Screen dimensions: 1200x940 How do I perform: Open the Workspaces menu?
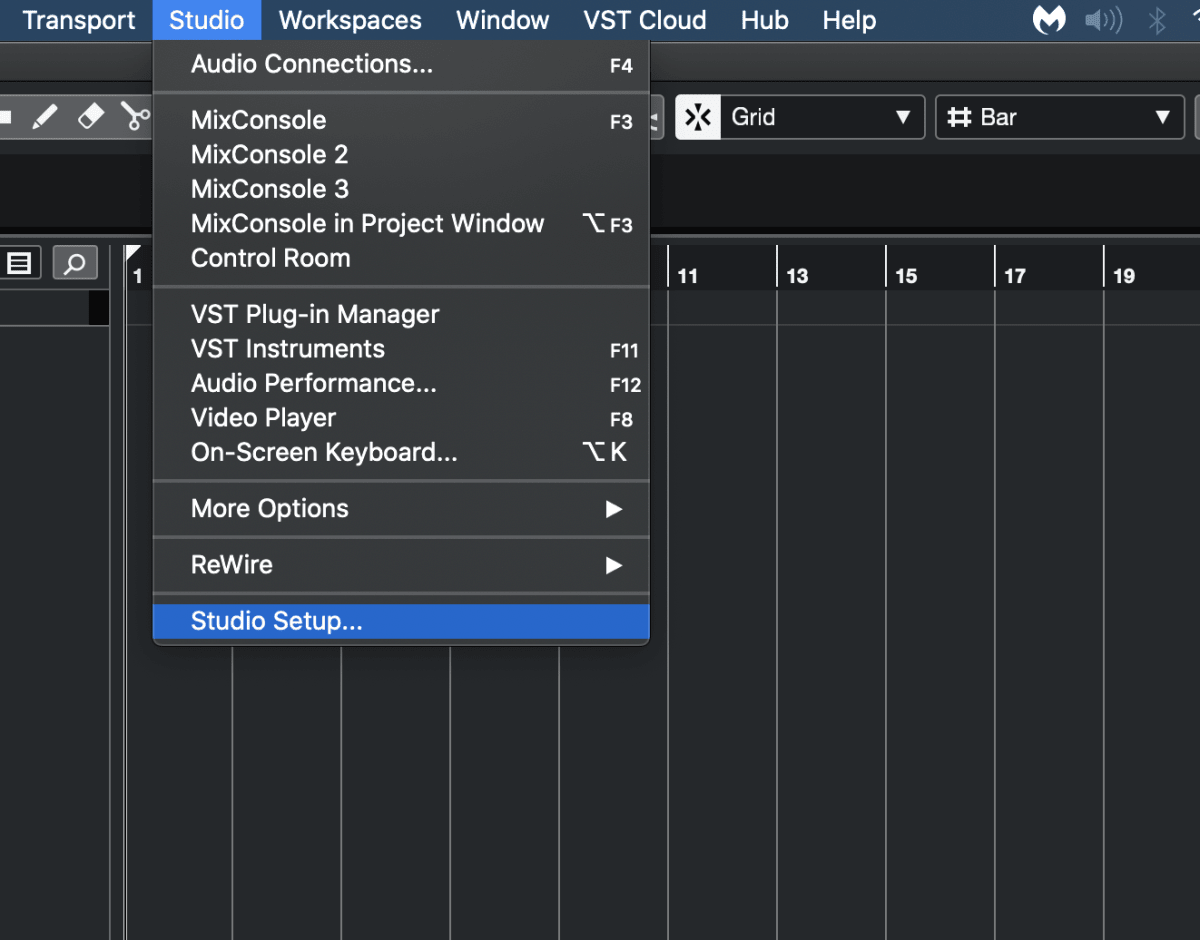click(350, 20)
